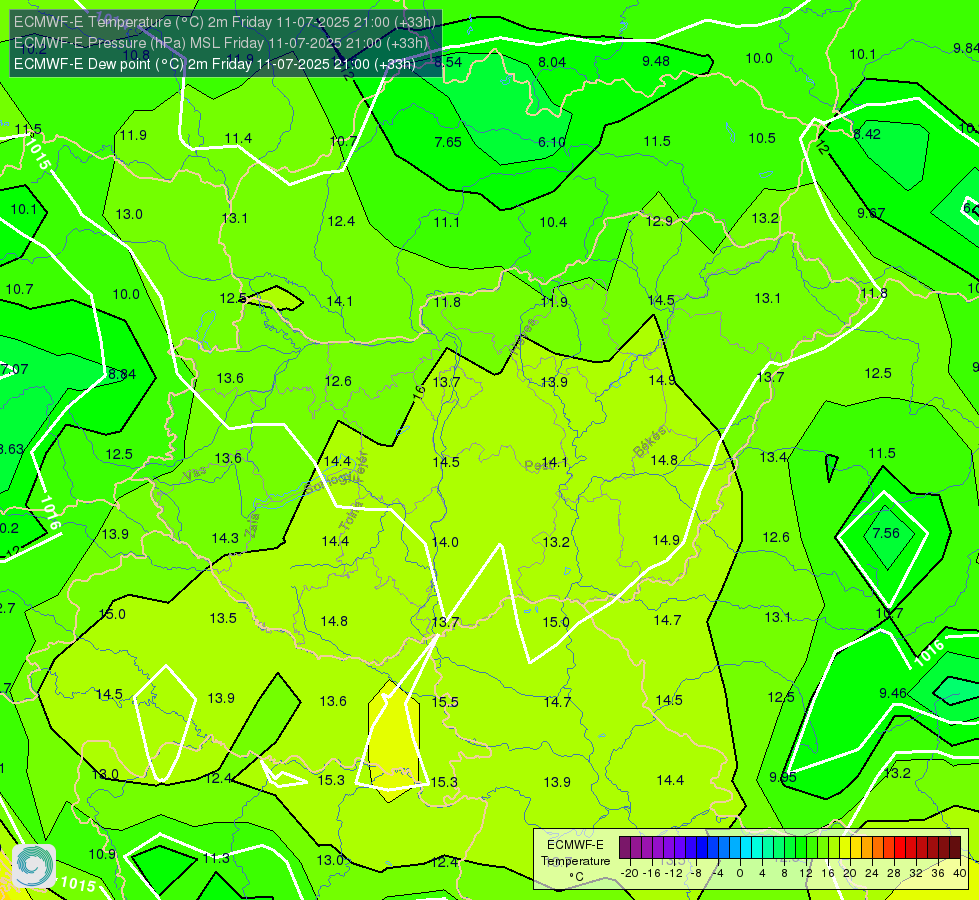Click the 8.54 value on the map
Viewport: 979px width, 900px height.
coord(448,62)
